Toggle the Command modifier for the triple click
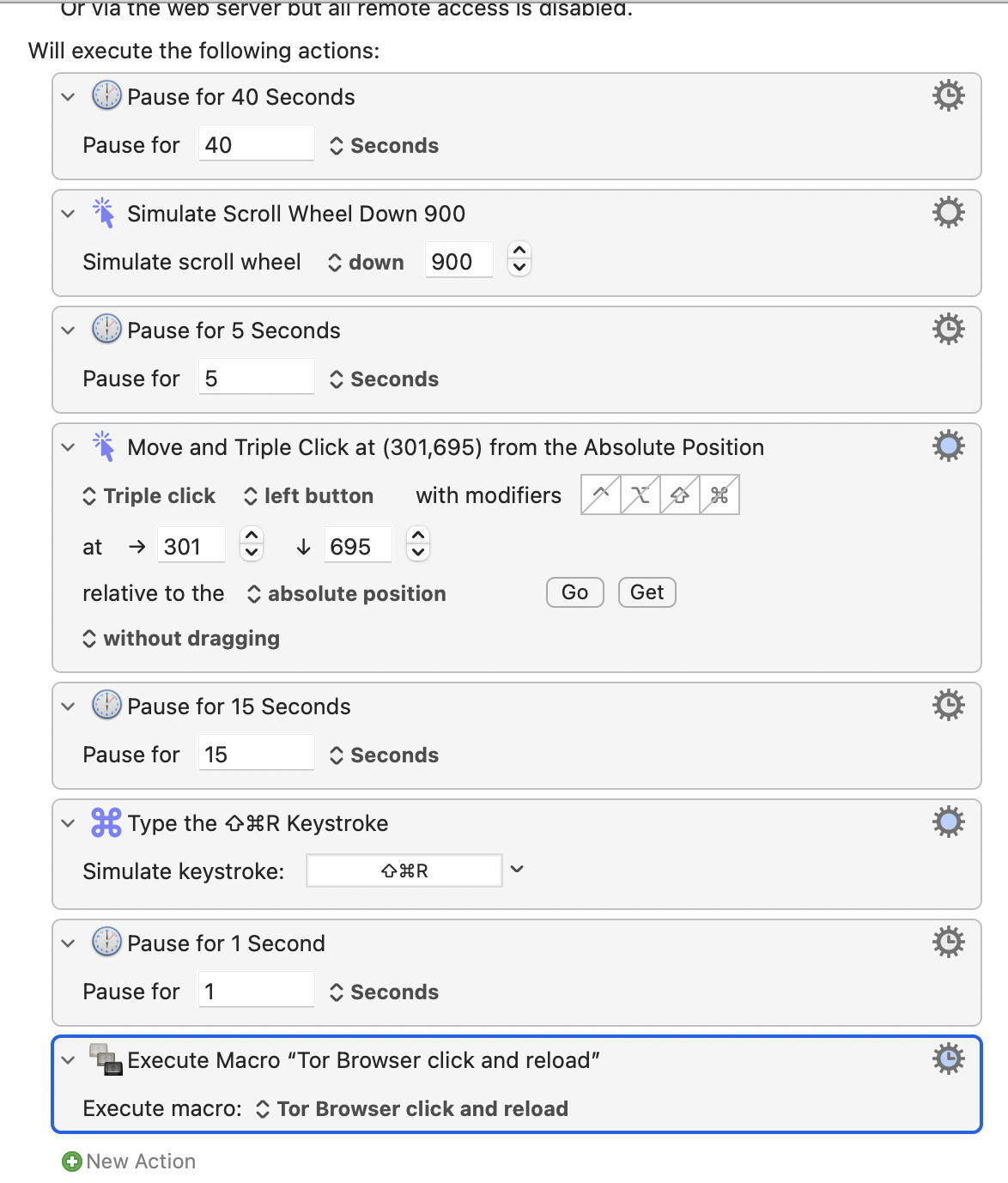 coord(720,494)
